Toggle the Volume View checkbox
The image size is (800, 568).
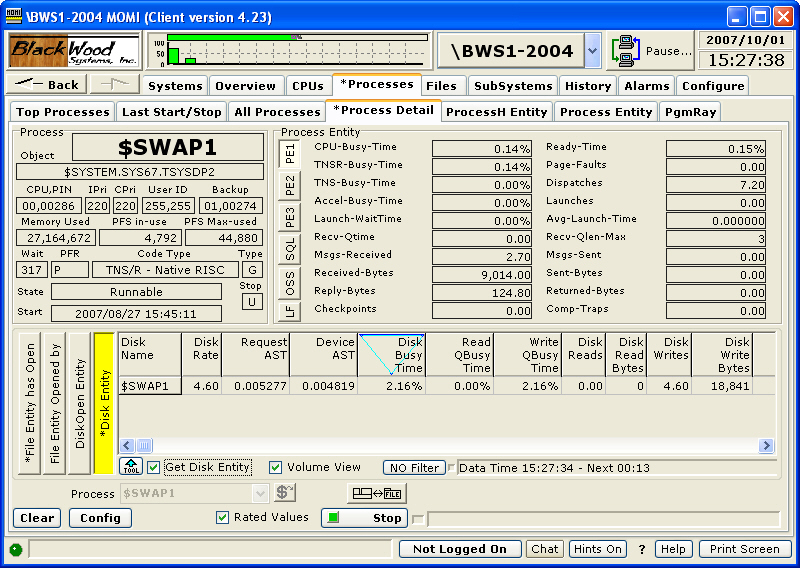276,467
